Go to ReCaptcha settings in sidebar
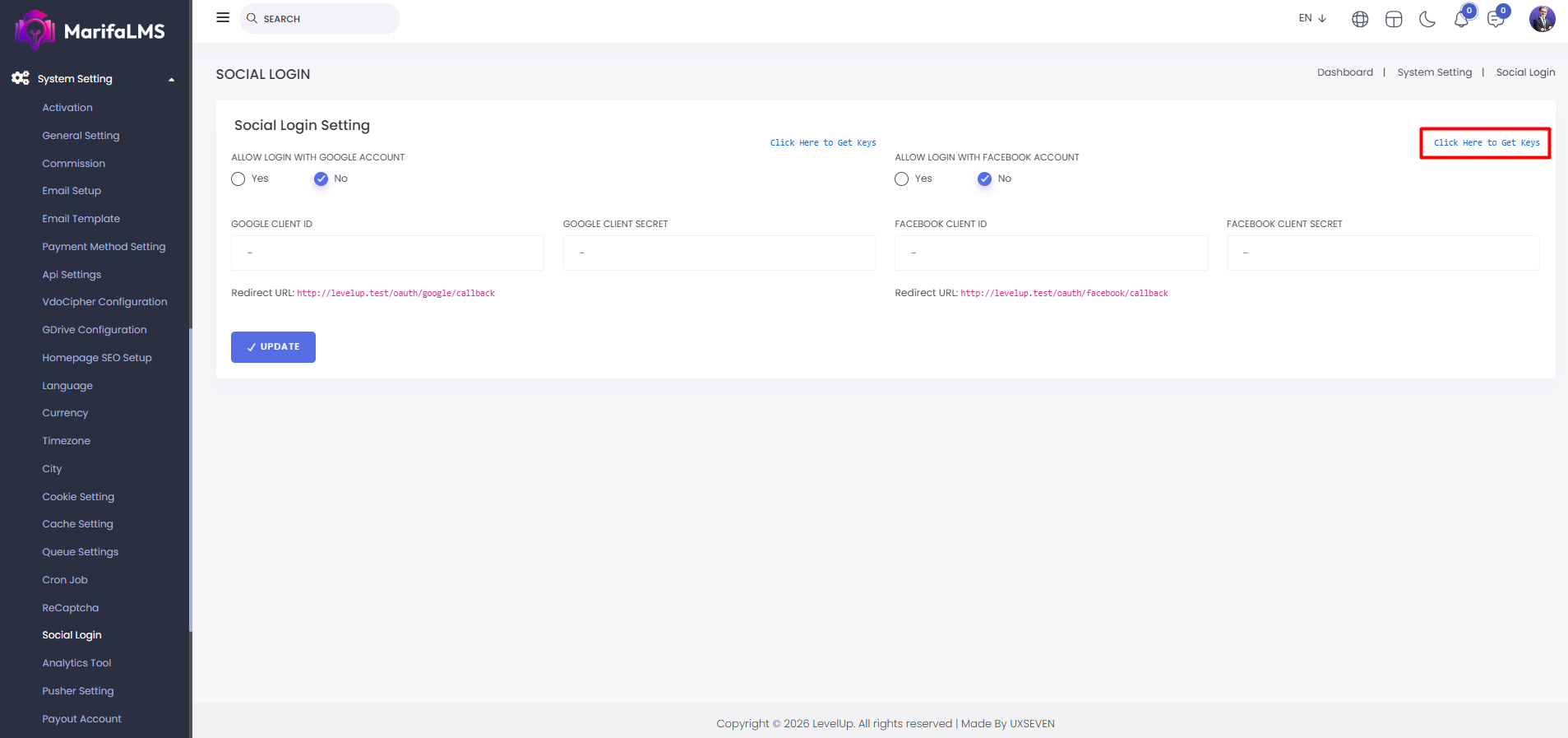Viewport: 1568px width, 738px height. [x=71, y=608]
